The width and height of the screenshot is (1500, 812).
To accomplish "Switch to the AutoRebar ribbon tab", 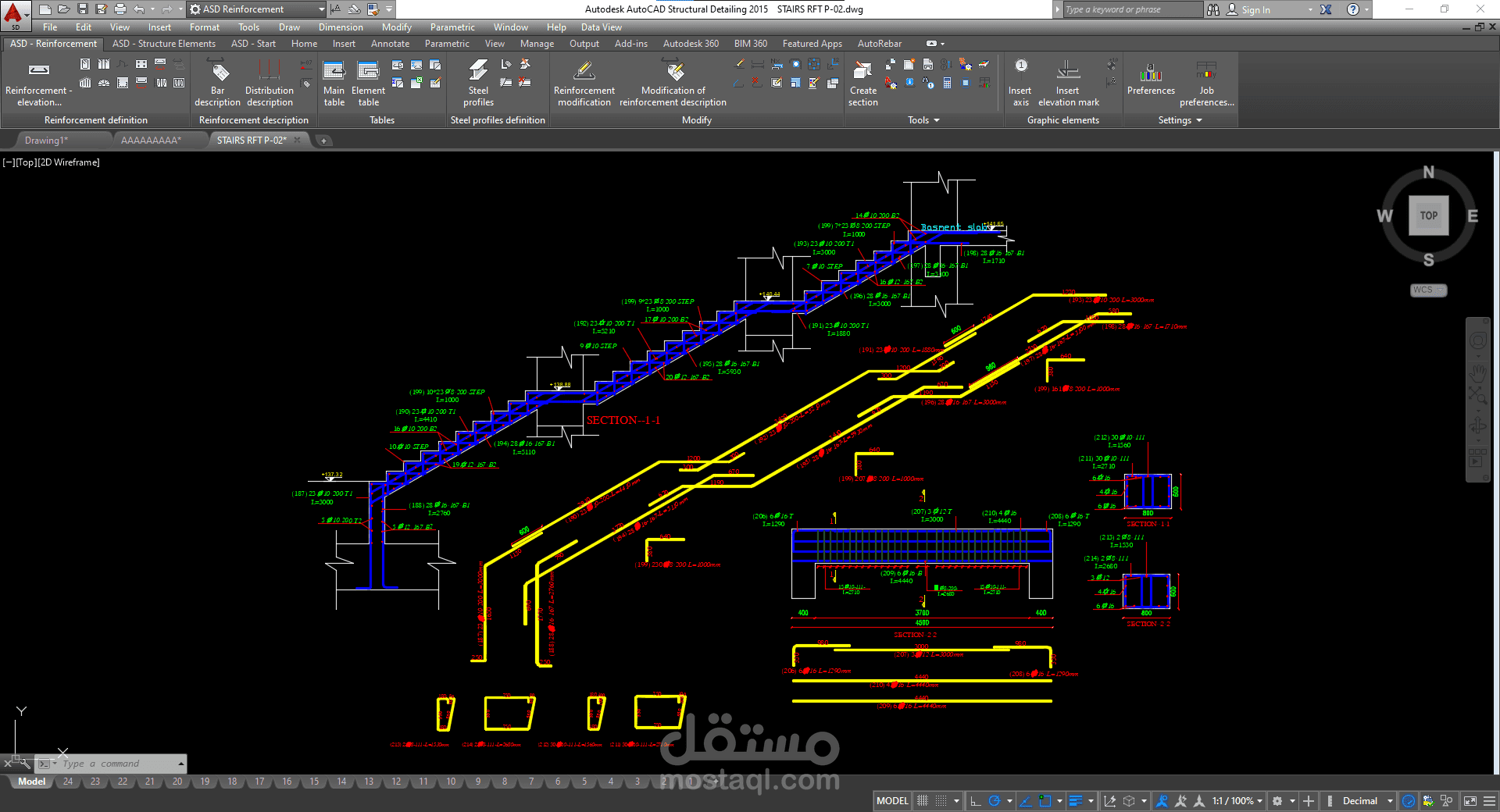I will point(880,44).
